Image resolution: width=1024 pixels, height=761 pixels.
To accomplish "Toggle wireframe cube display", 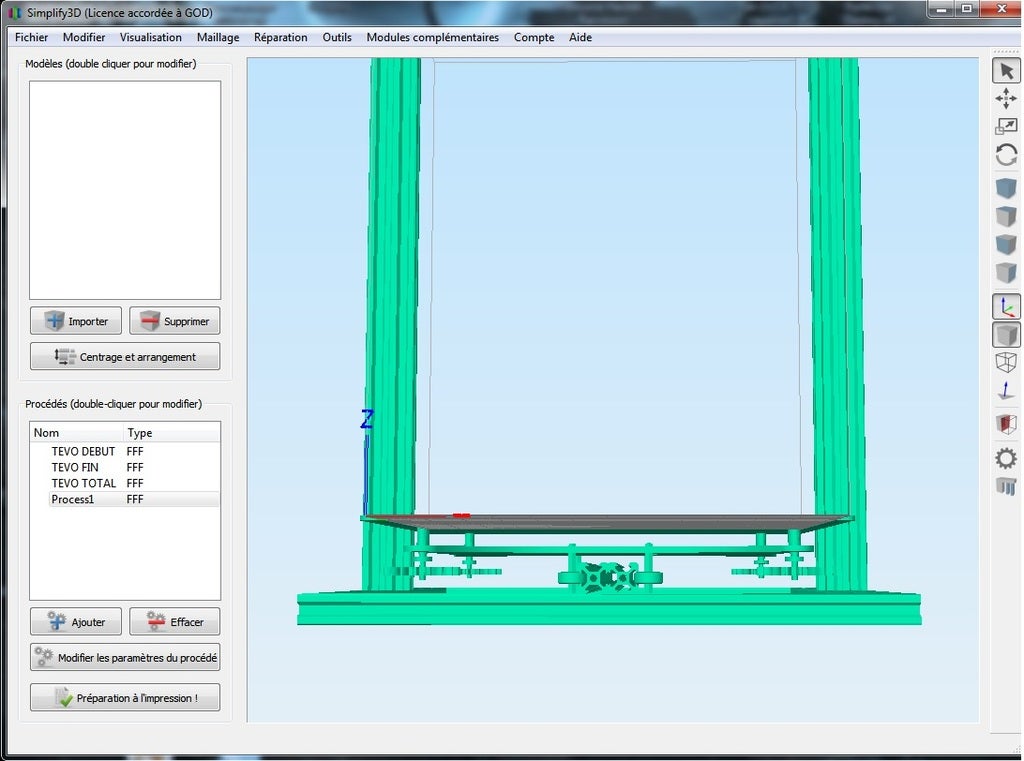I will (x=1006, y=362).
